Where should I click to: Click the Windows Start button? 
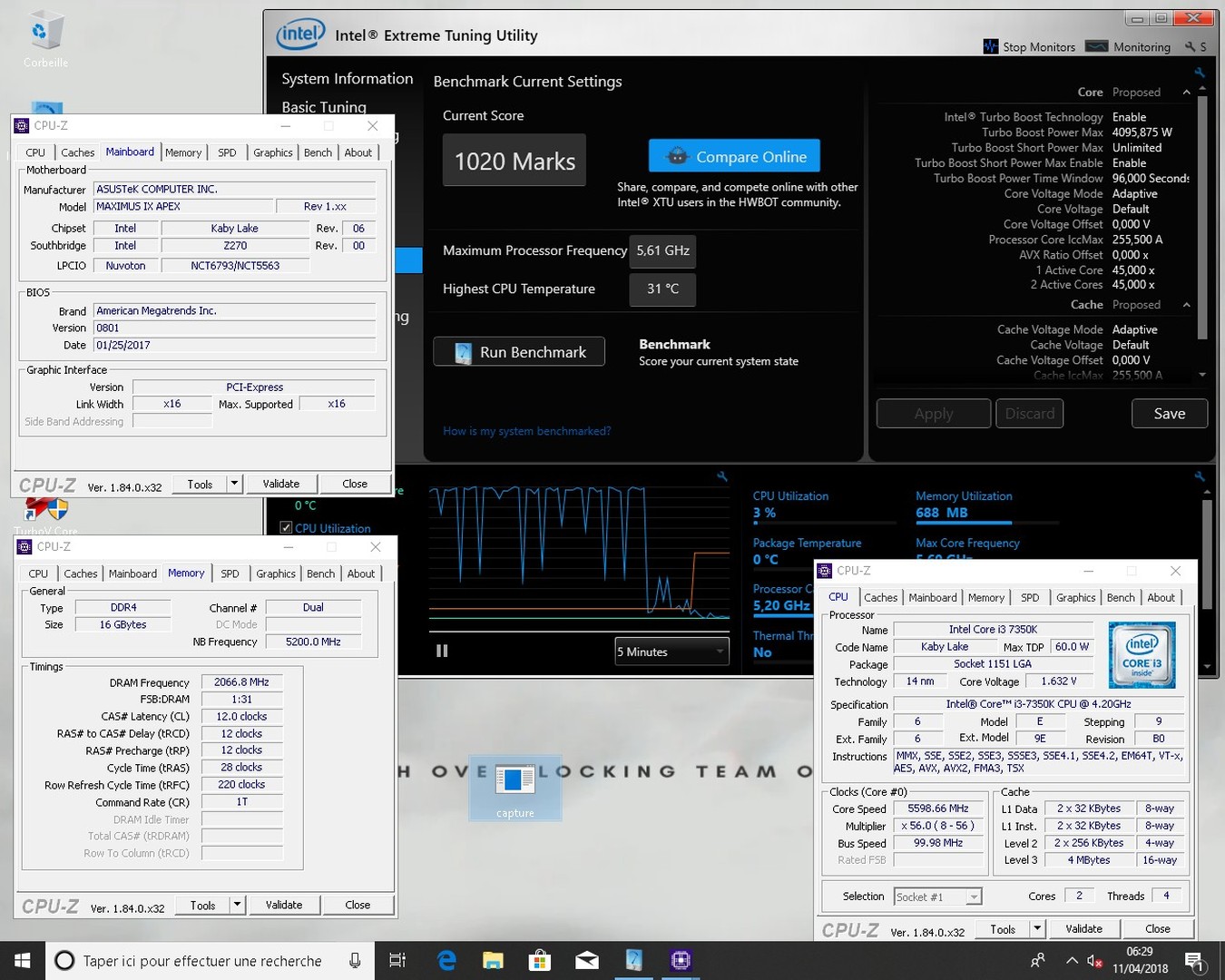[22, 960]
